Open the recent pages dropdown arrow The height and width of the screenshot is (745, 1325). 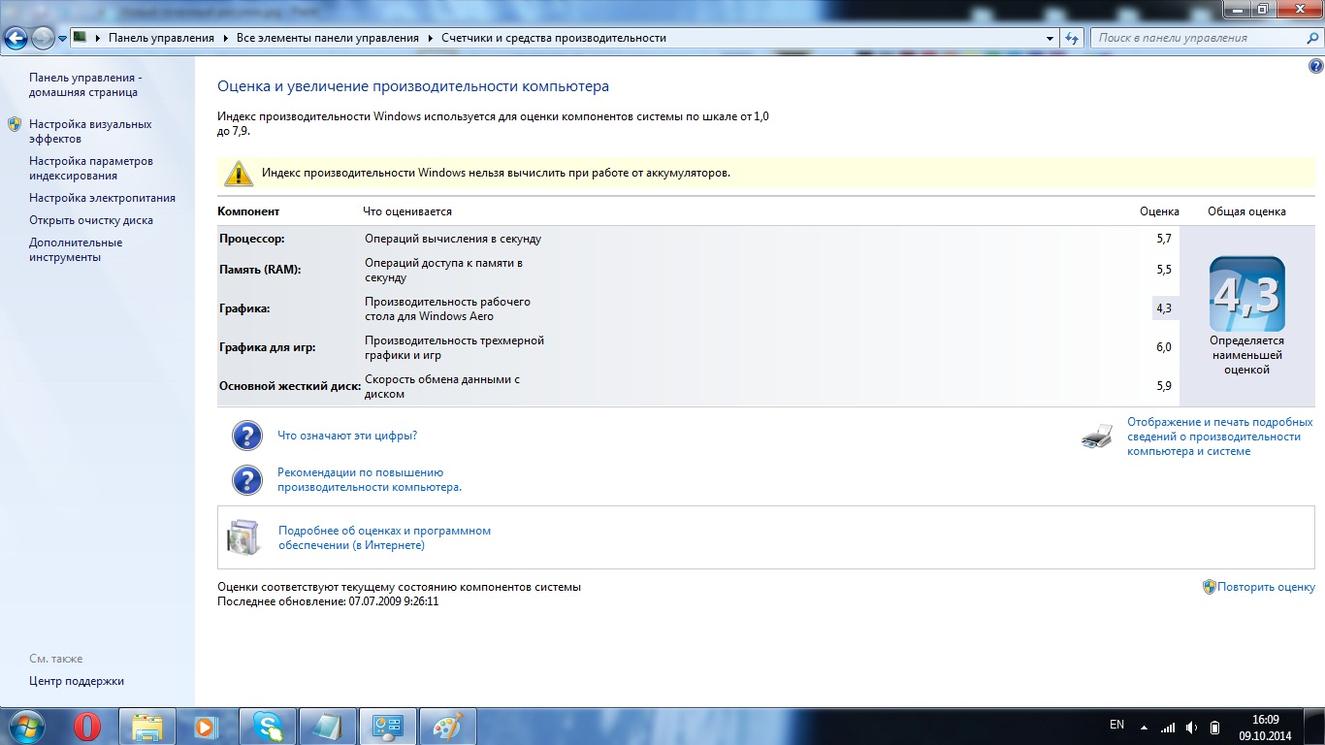coord(62,38)
